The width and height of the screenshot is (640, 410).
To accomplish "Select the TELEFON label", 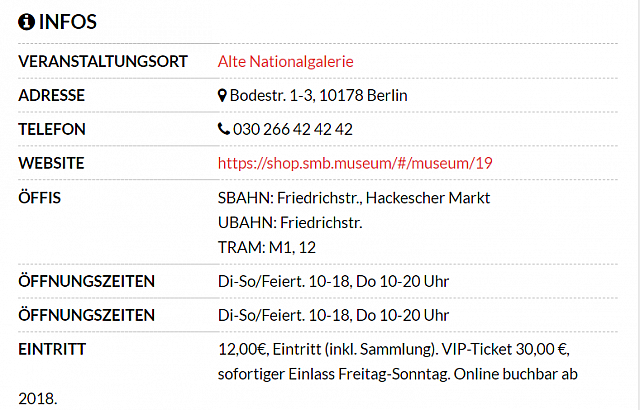I will coord(52,129).
